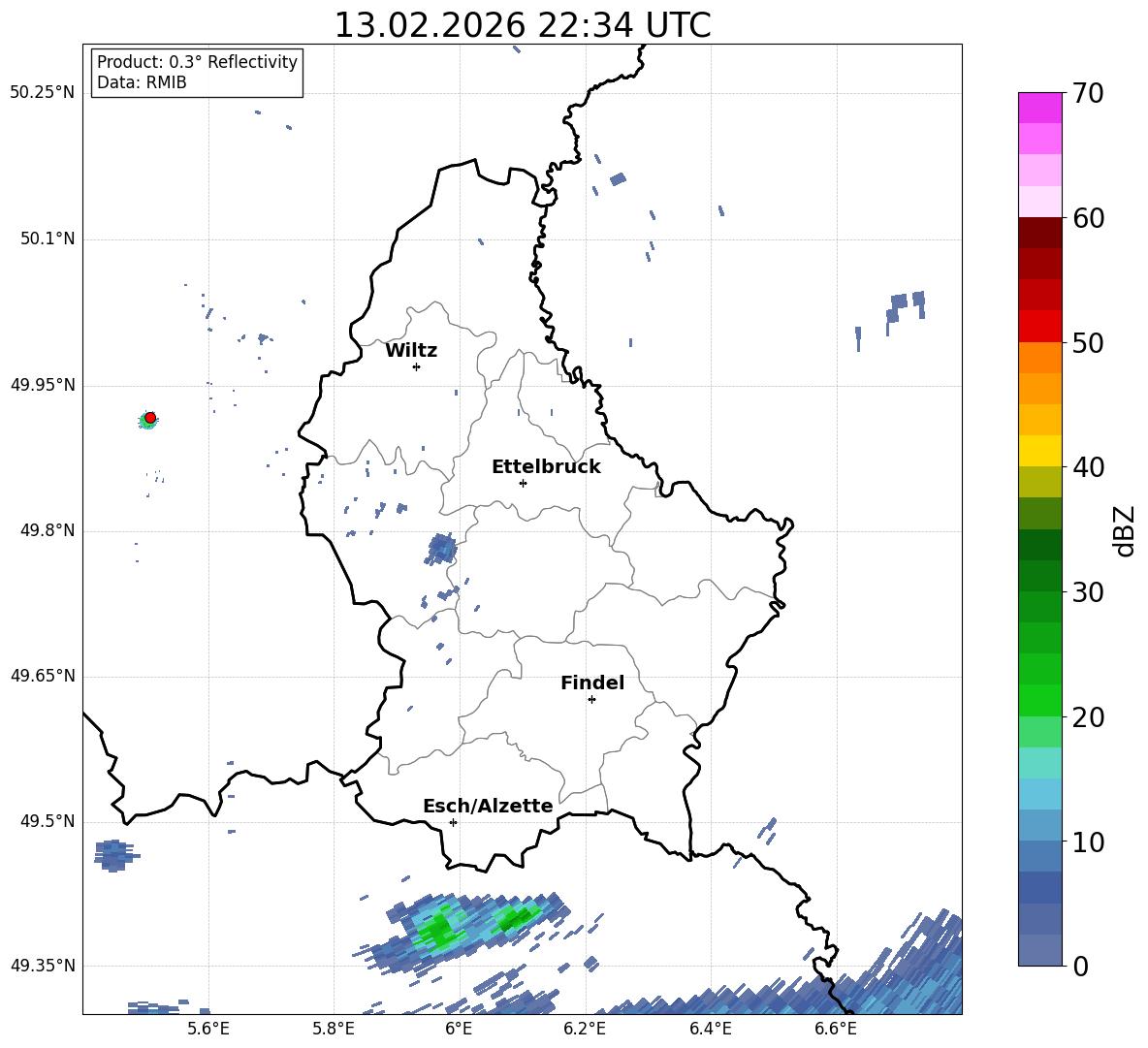Click the blue echo near the 49.5°N label
The height and width of the screenshot is (1048, 1148).
click(115, 855)
